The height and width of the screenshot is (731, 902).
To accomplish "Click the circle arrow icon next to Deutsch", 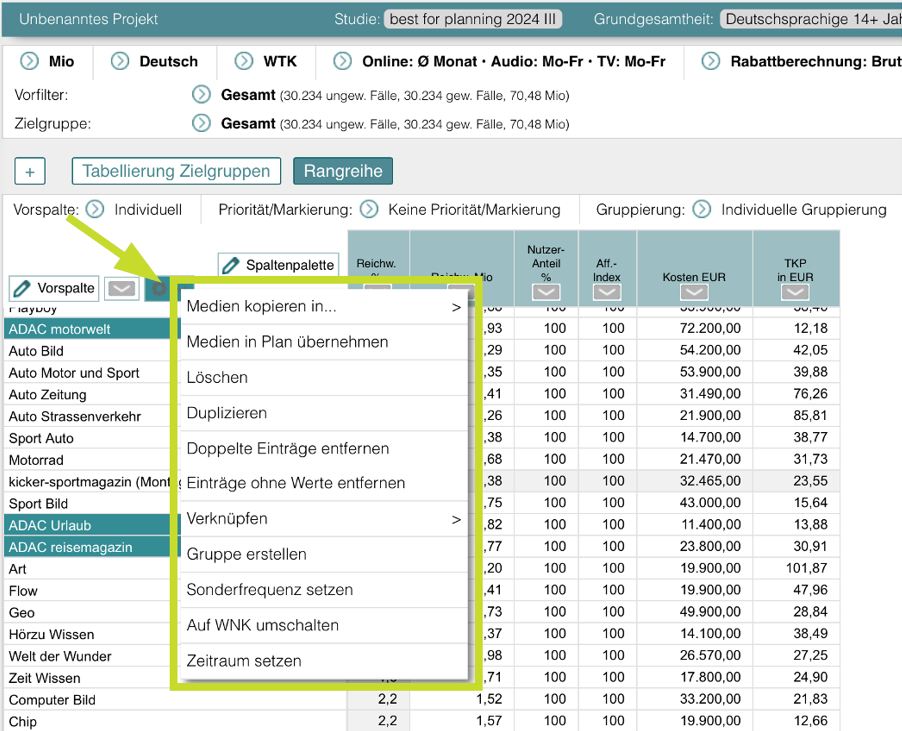I will pyautogui.click(x=120, y=61).
